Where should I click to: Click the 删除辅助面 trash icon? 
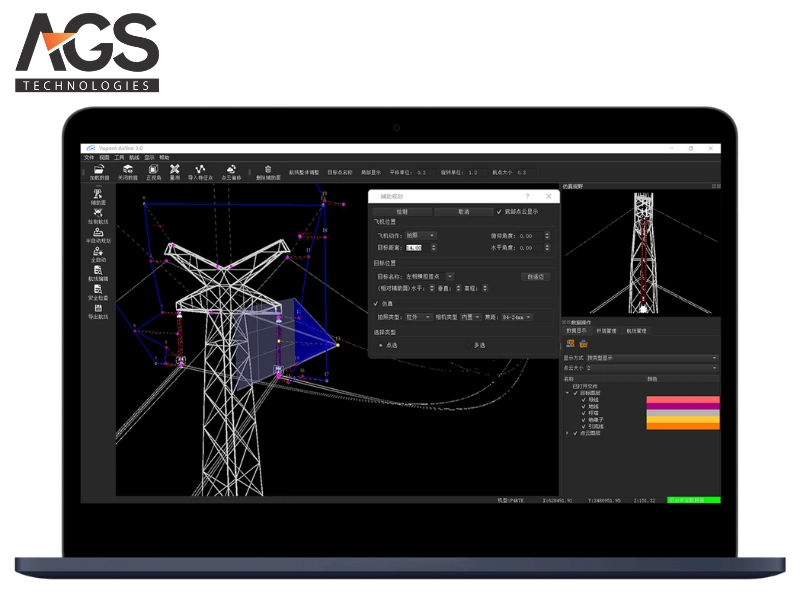267,170
